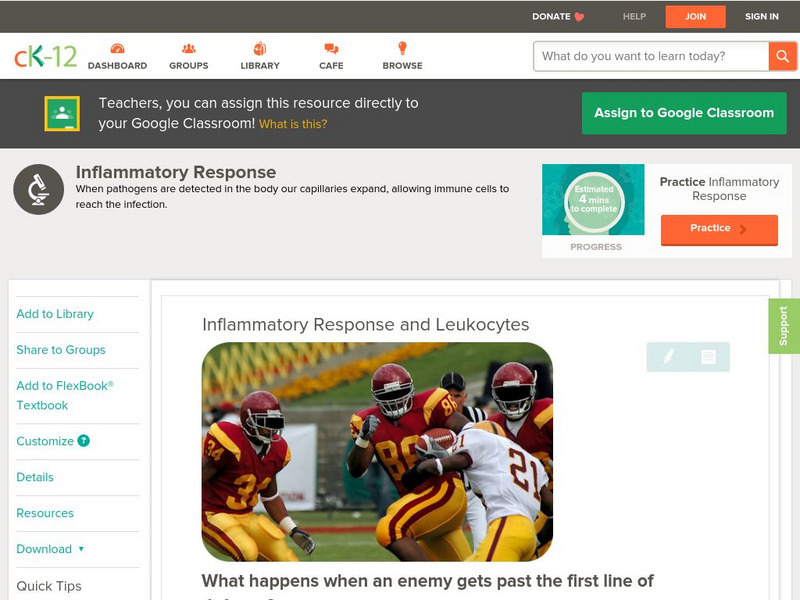Expand the Download dropdown arrow
The height and width of the screenshot is (600, 800).
[x=81, y=549]
